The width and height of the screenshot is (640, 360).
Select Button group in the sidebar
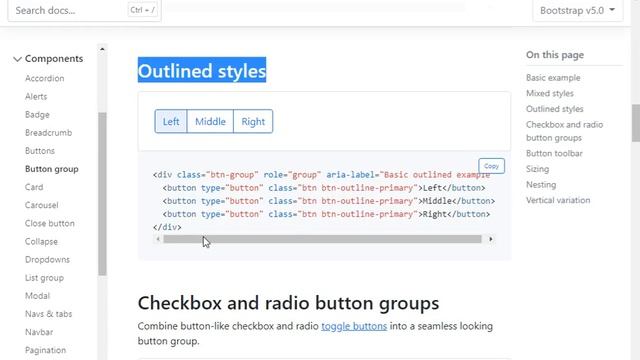coord(51,169)
